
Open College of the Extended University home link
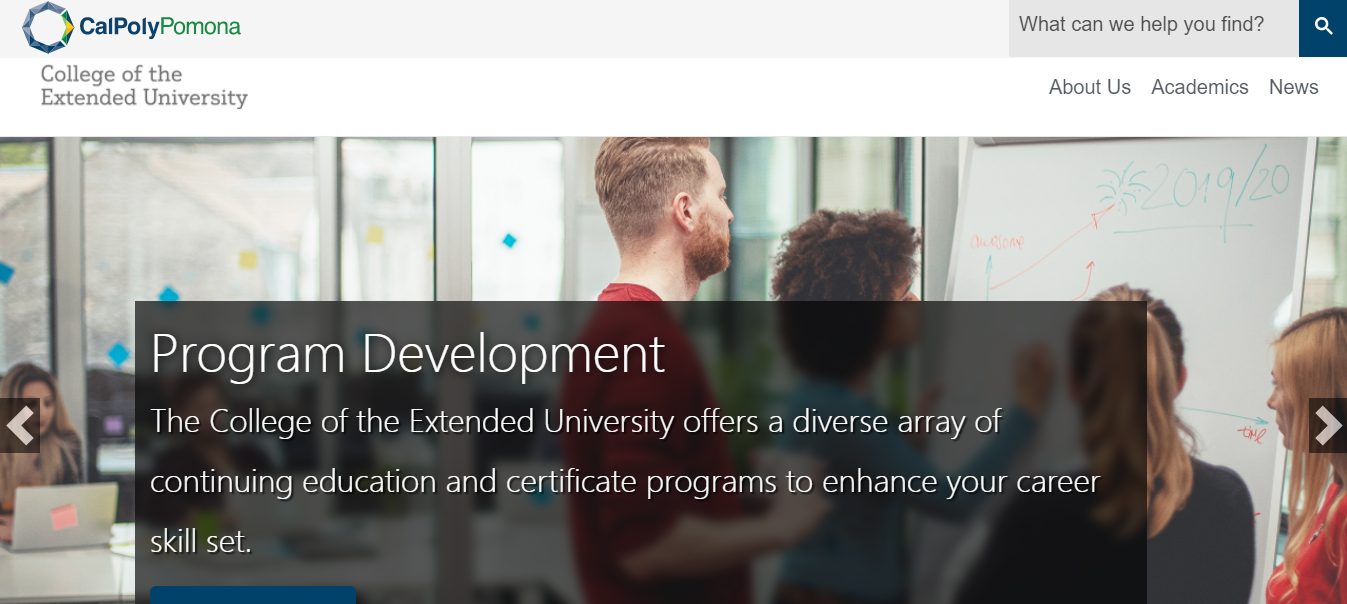tap(143, 86)
